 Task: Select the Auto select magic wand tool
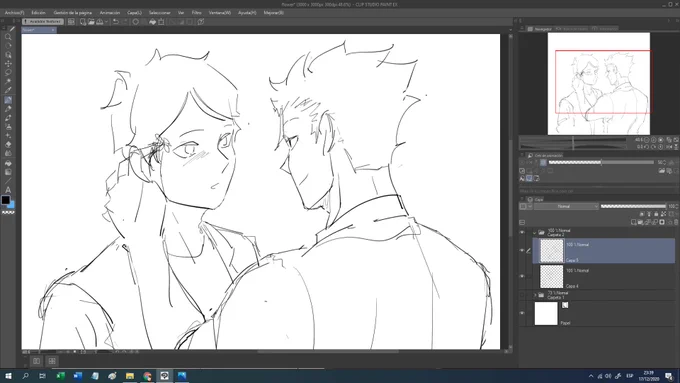(x=8, y=82)
